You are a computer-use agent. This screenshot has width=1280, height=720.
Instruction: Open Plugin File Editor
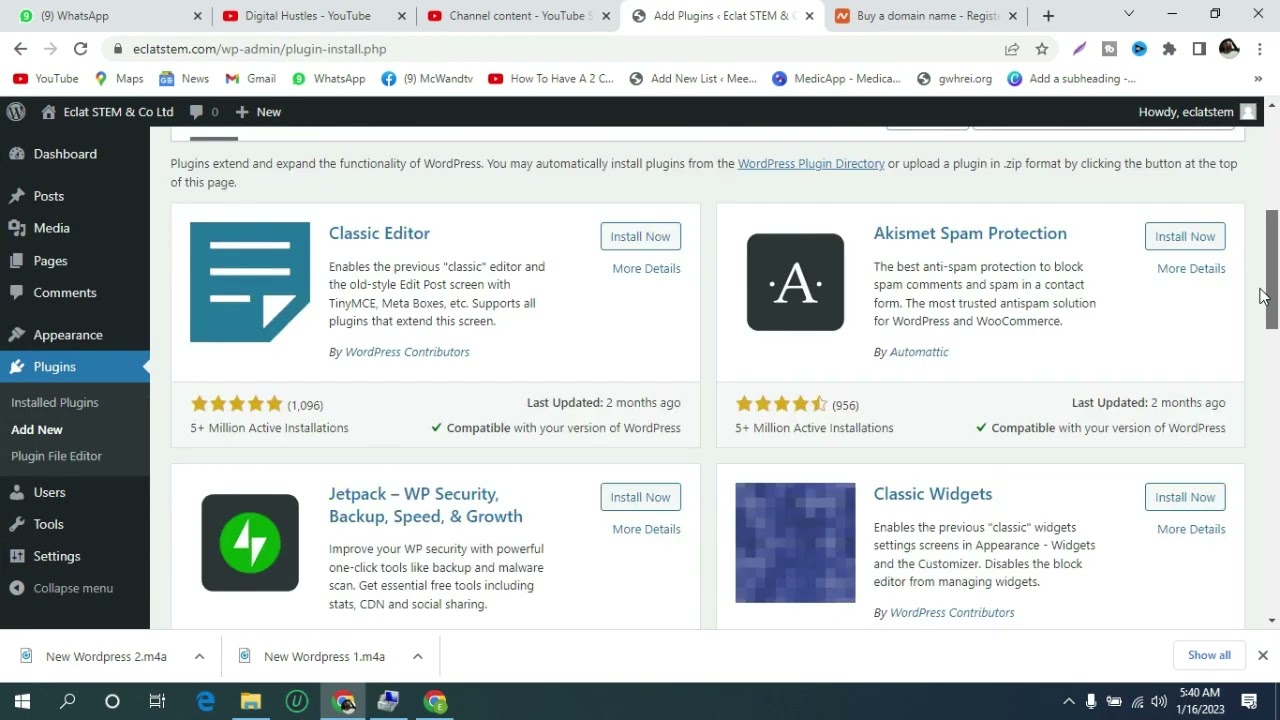click(x=56, y=456)
